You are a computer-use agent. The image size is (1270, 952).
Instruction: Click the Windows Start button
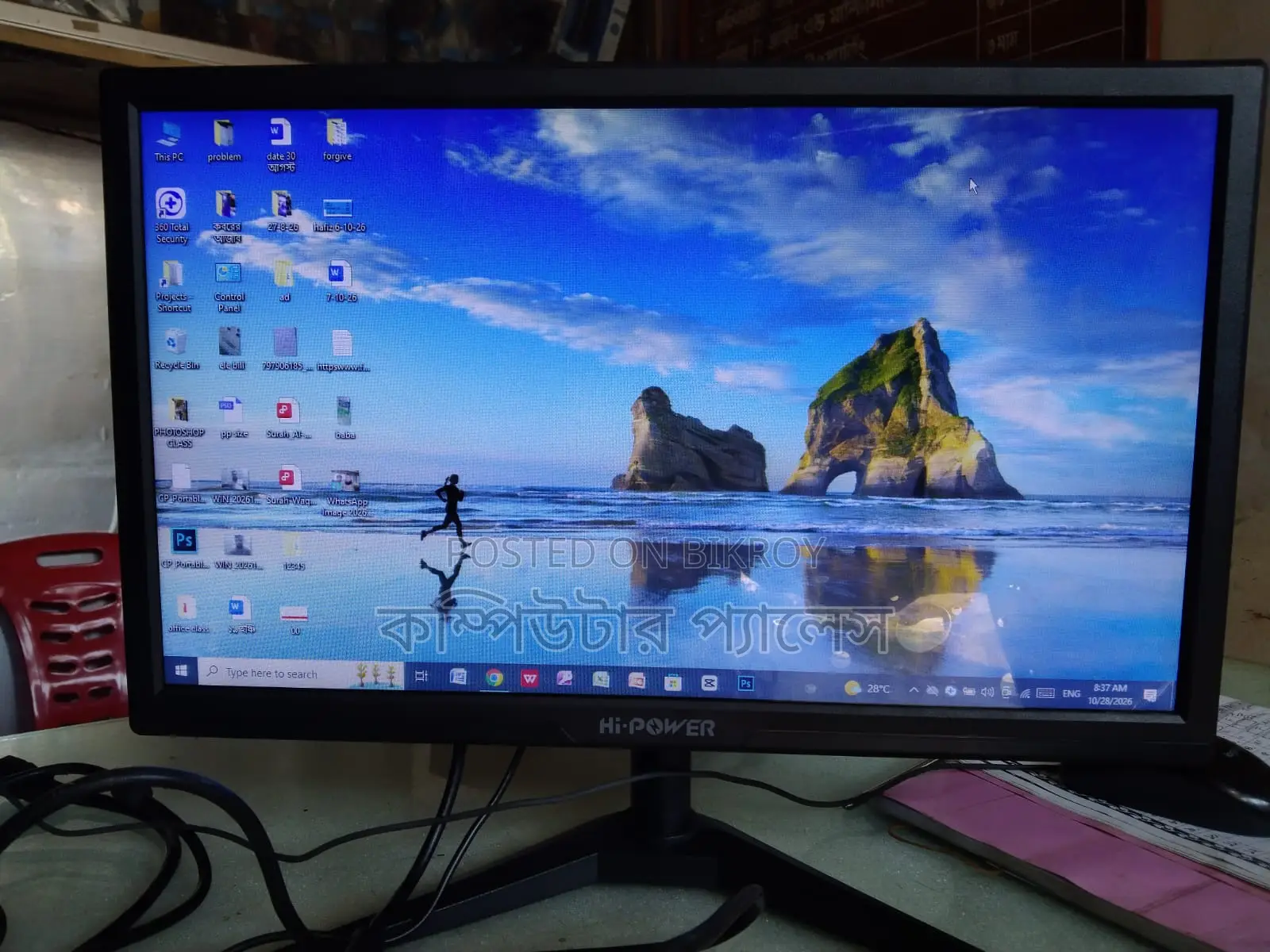click(181, 671)
